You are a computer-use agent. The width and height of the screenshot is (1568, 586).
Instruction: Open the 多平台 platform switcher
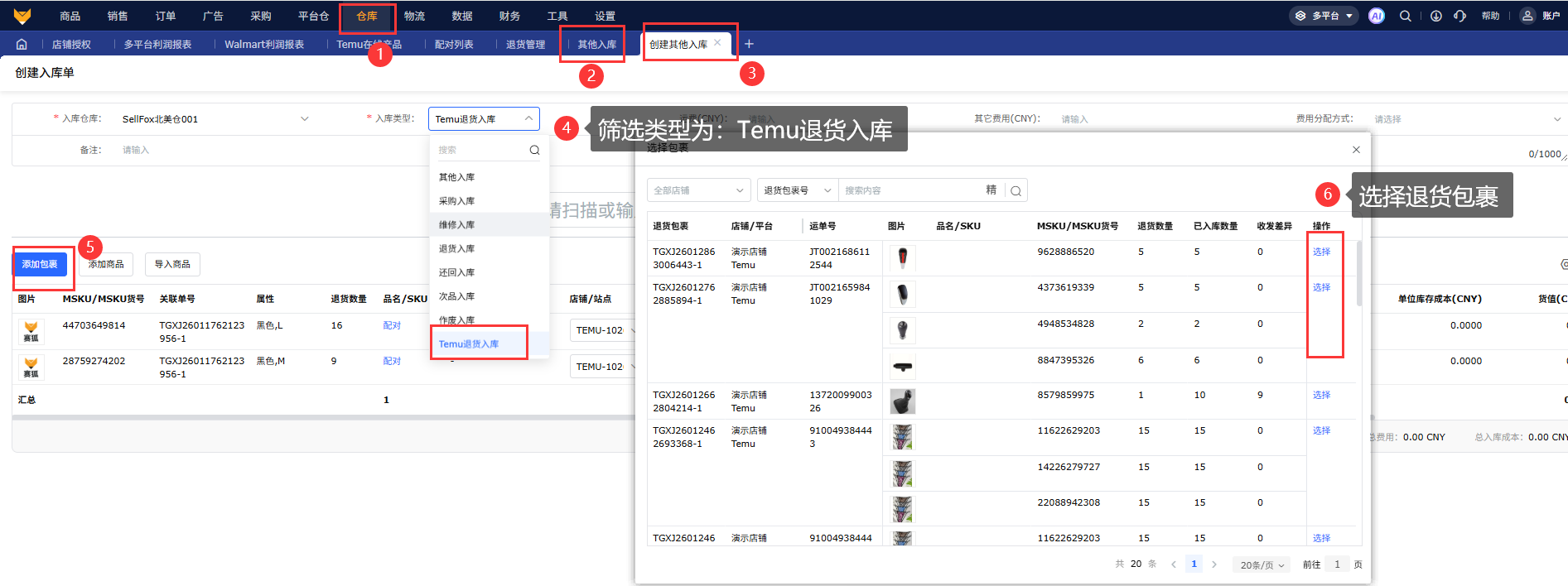pyautogui.click(x=1324, y=16)
